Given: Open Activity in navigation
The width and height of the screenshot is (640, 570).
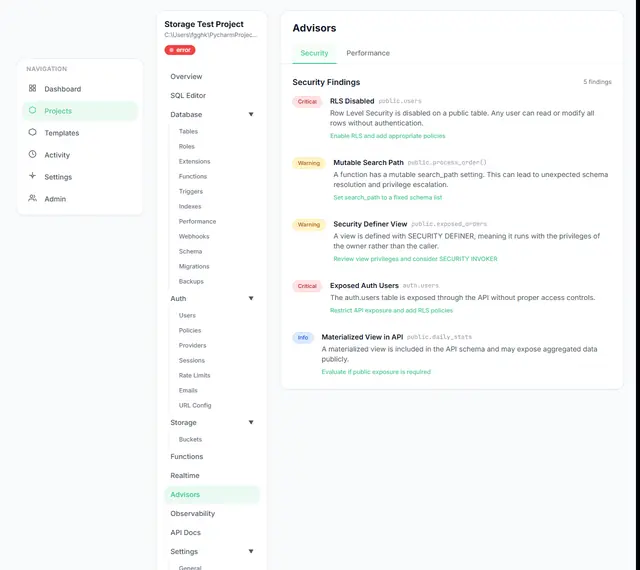Looking at the screenshot, I should click(x=80, y=155).
